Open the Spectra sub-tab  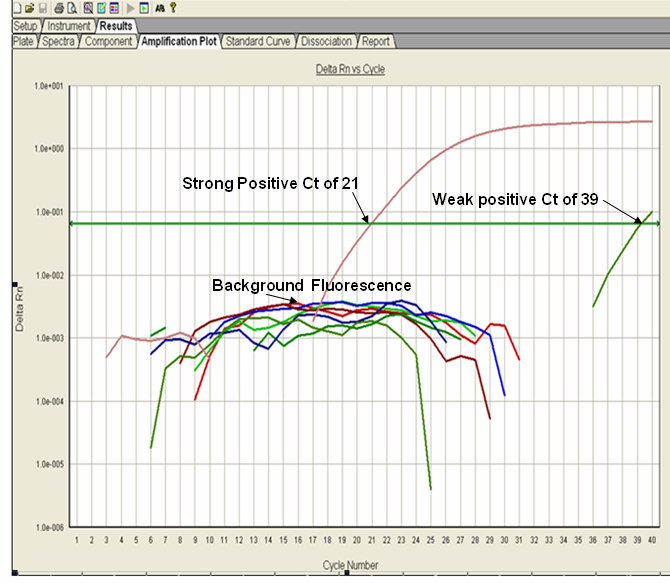59,41
